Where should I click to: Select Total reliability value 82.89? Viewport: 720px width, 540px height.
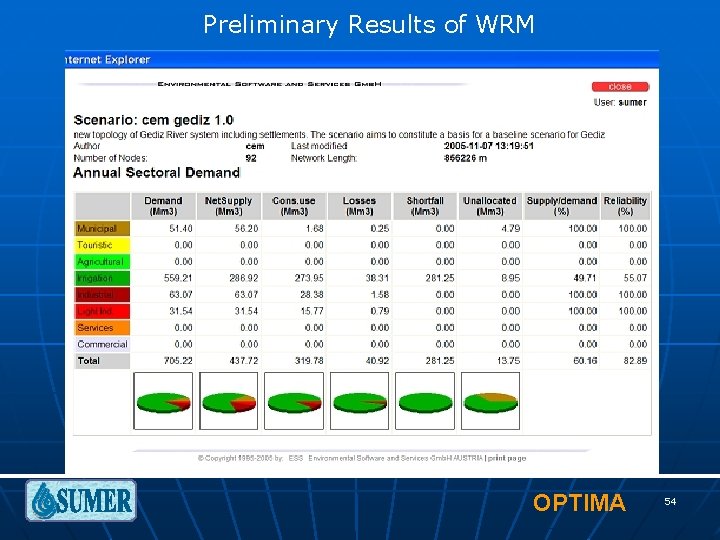635,361
